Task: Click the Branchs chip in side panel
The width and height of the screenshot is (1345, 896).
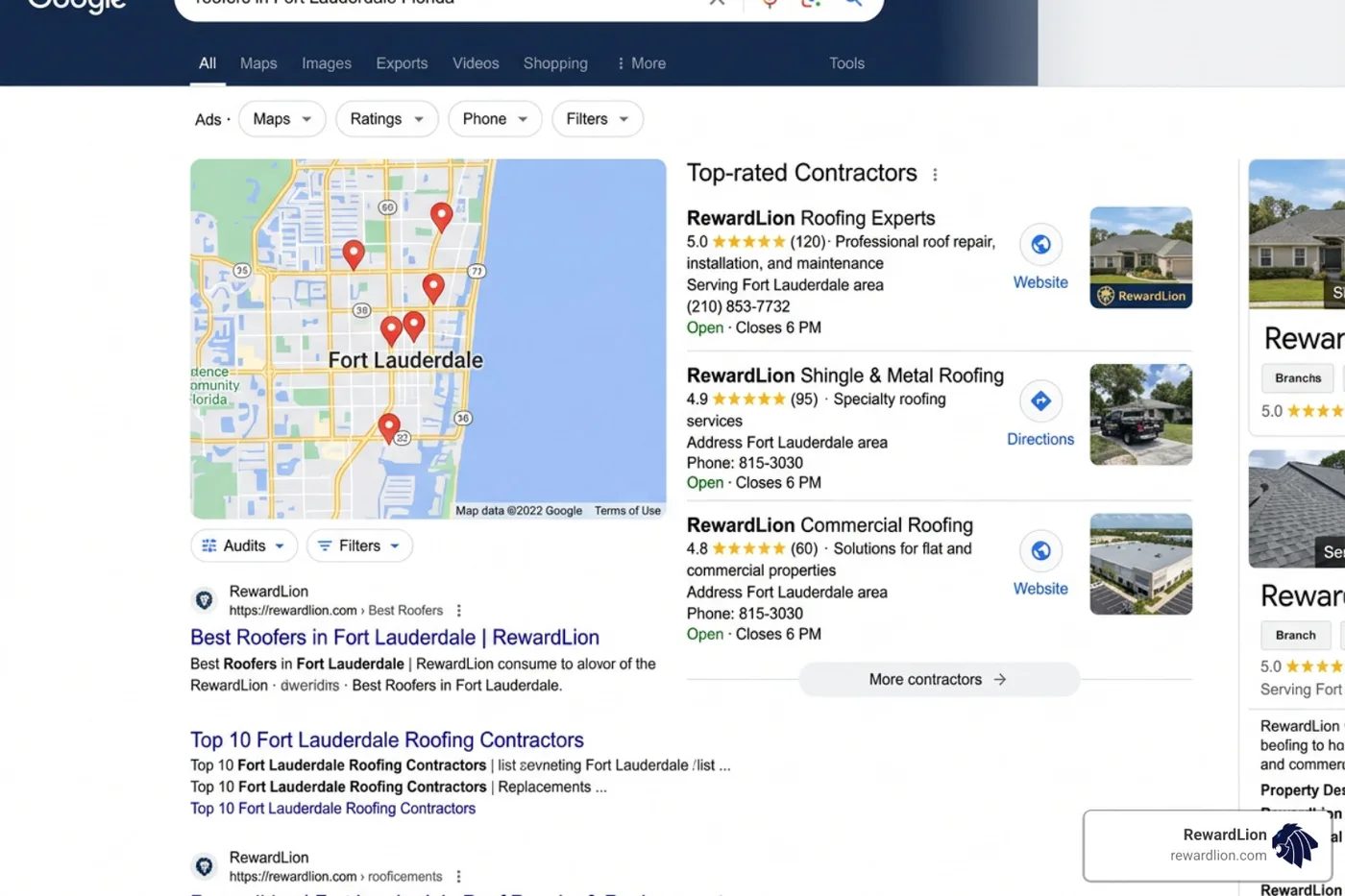Action: pyautogui.click(x=1298, y=378)
